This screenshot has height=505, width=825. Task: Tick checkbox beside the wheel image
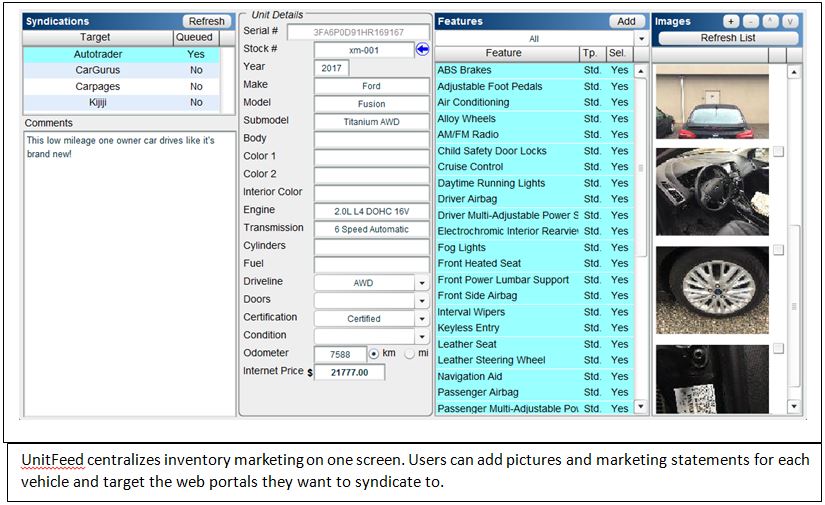point(778,250)
